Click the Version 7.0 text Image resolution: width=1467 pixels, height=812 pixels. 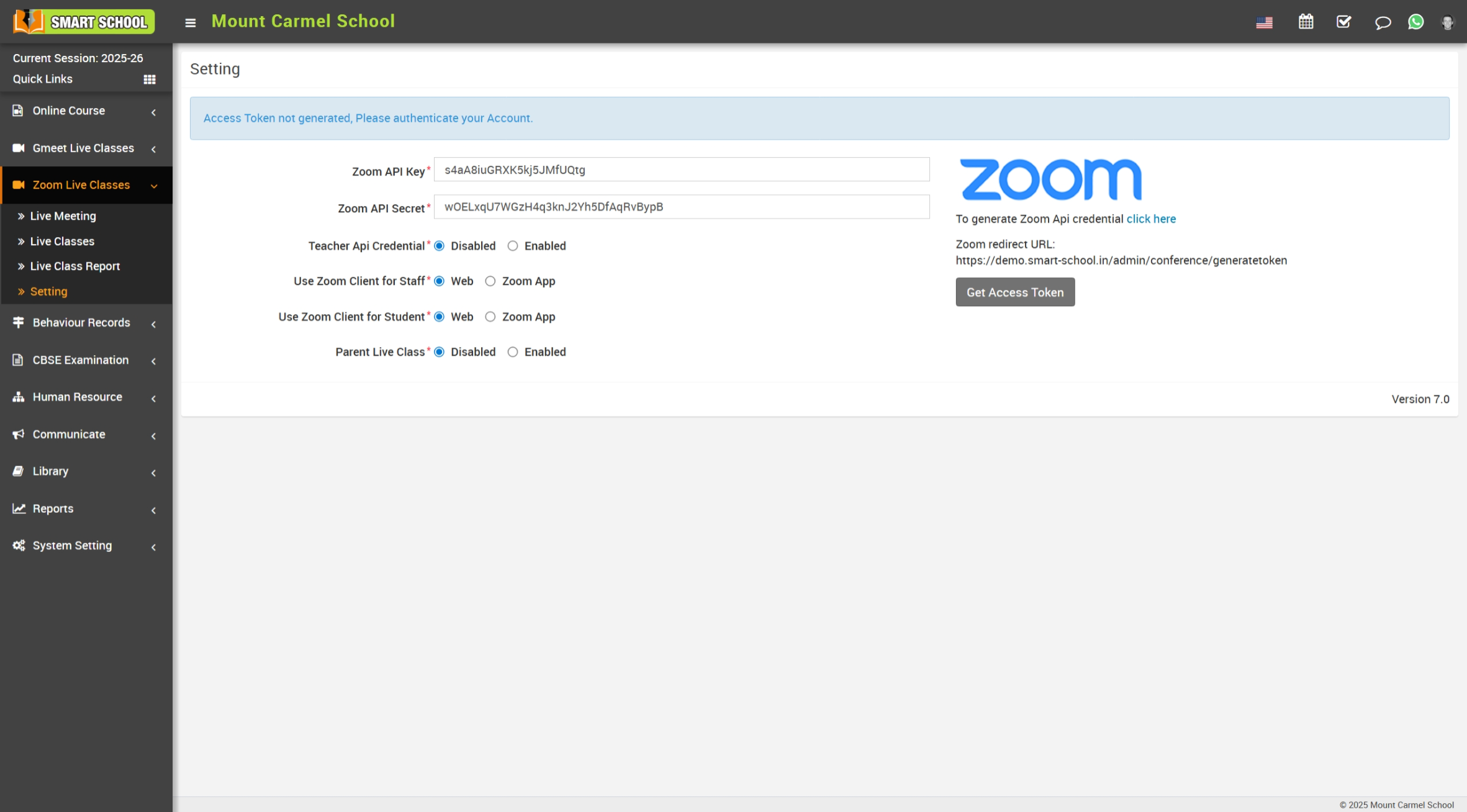[x=1420, y=399]
